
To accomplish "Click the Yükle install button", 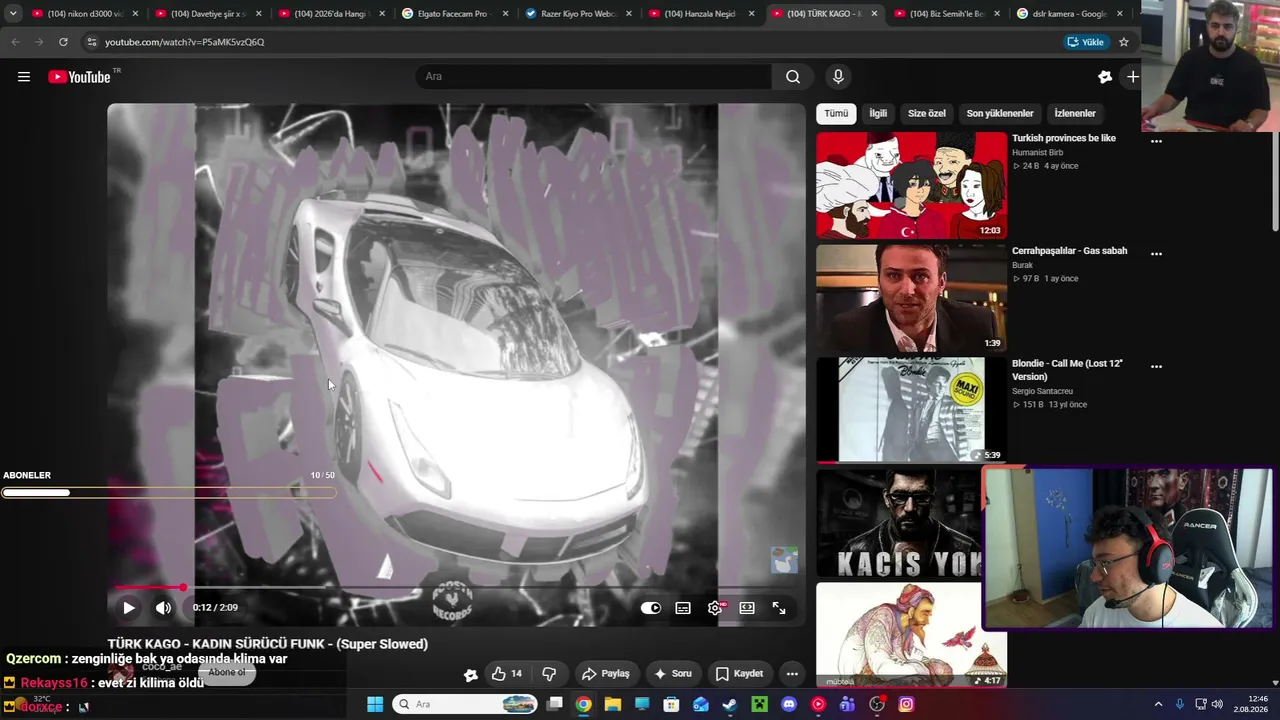I will point(1086,42).
